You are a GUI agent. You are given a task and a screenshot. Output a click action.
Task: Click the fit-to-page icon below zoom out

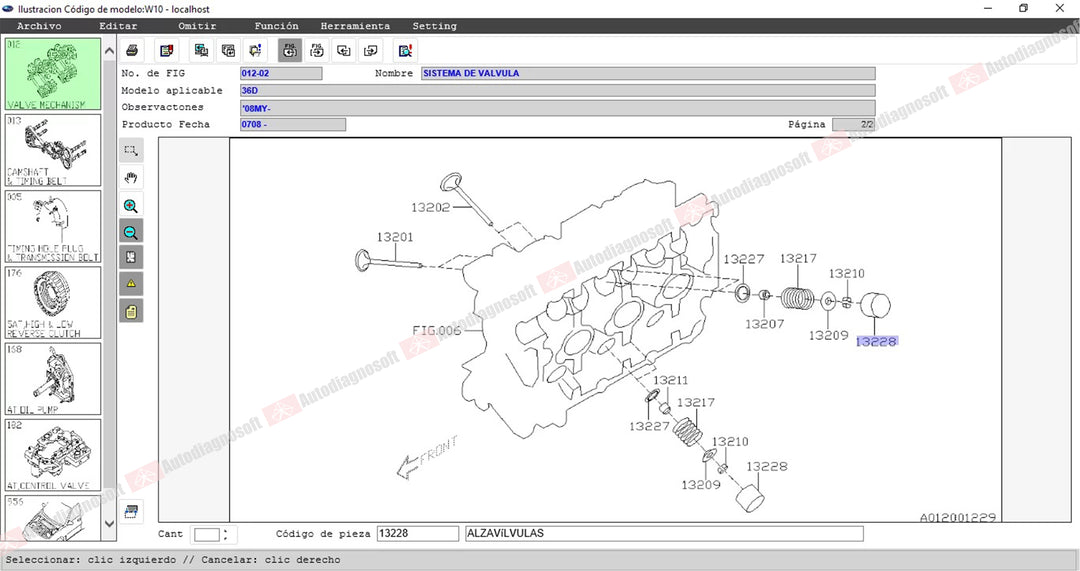(131, 257)
